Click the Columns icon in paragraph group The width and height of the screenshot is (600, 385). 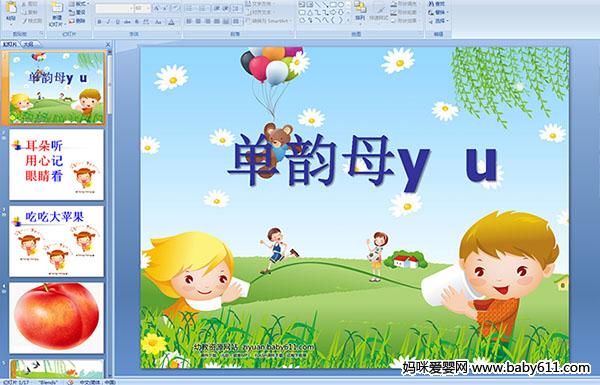236,21
